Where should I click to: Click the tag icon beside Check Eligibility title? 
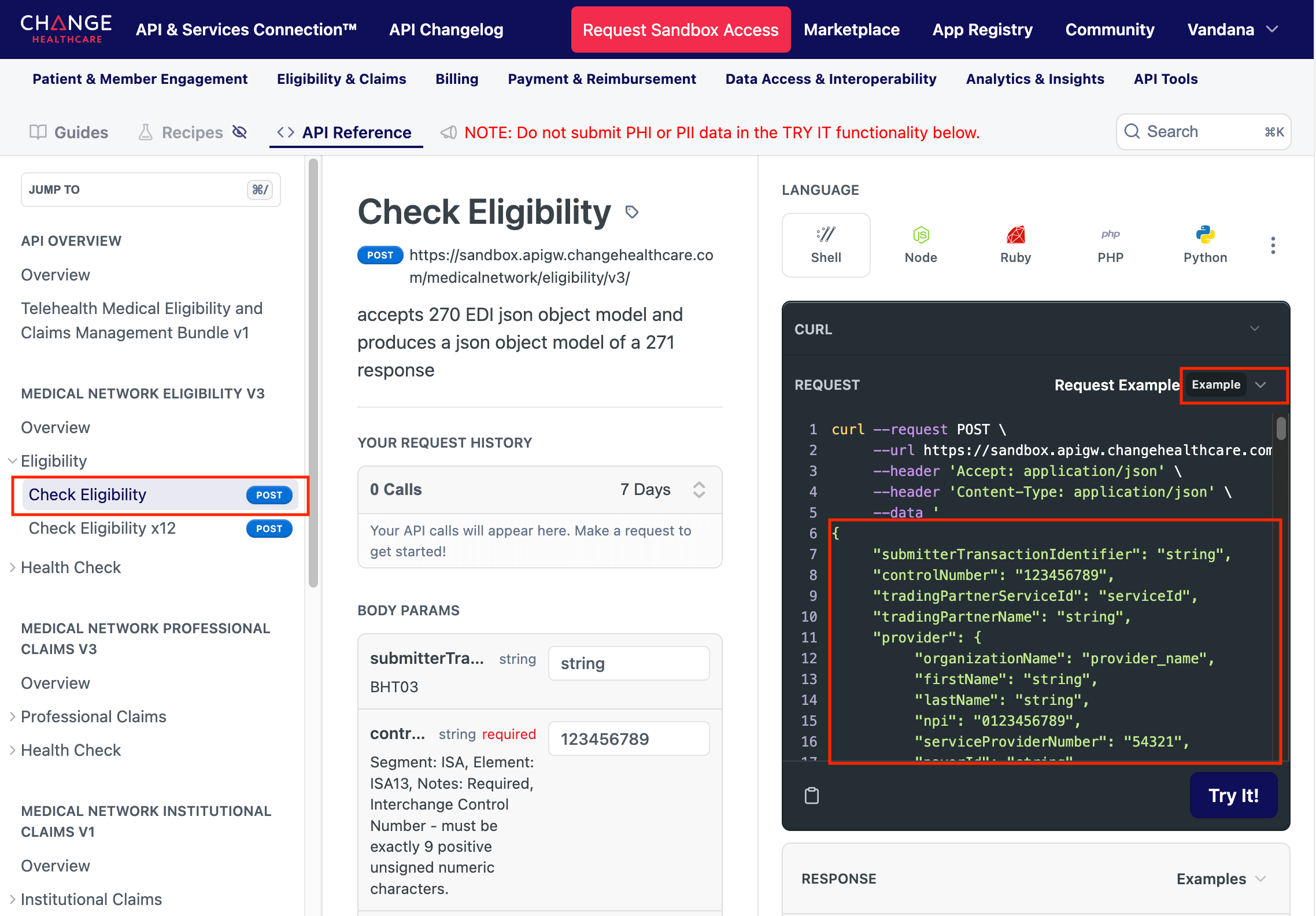click(632, 212)
